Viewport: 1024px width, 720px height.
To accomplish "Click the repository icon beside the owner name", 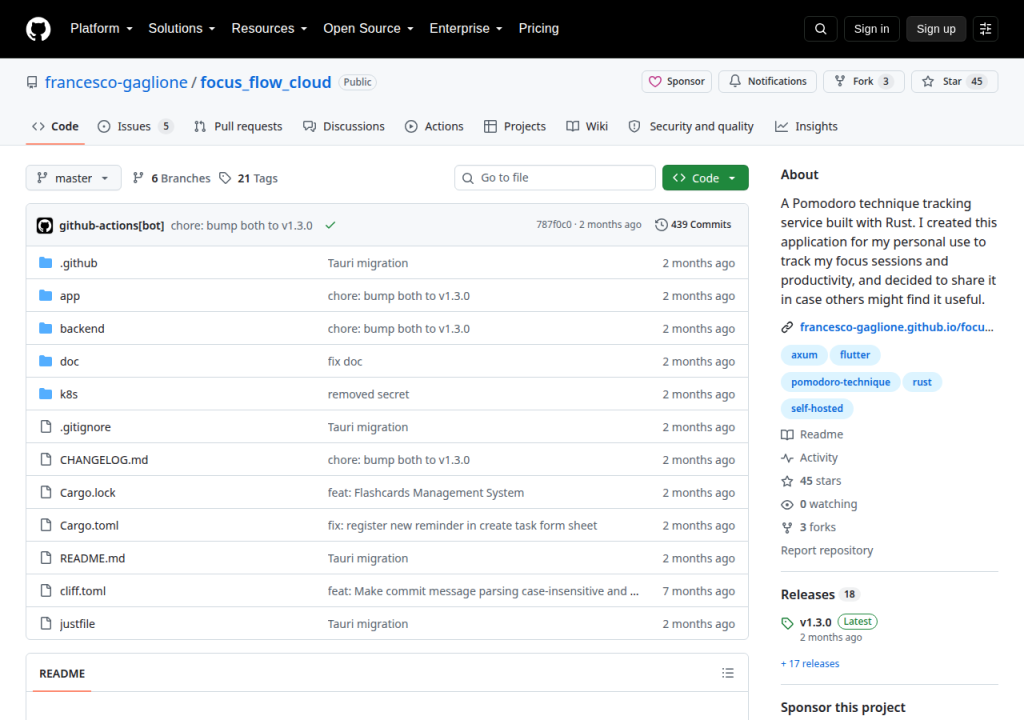I will pyautogui.click(x=32, y=82).
